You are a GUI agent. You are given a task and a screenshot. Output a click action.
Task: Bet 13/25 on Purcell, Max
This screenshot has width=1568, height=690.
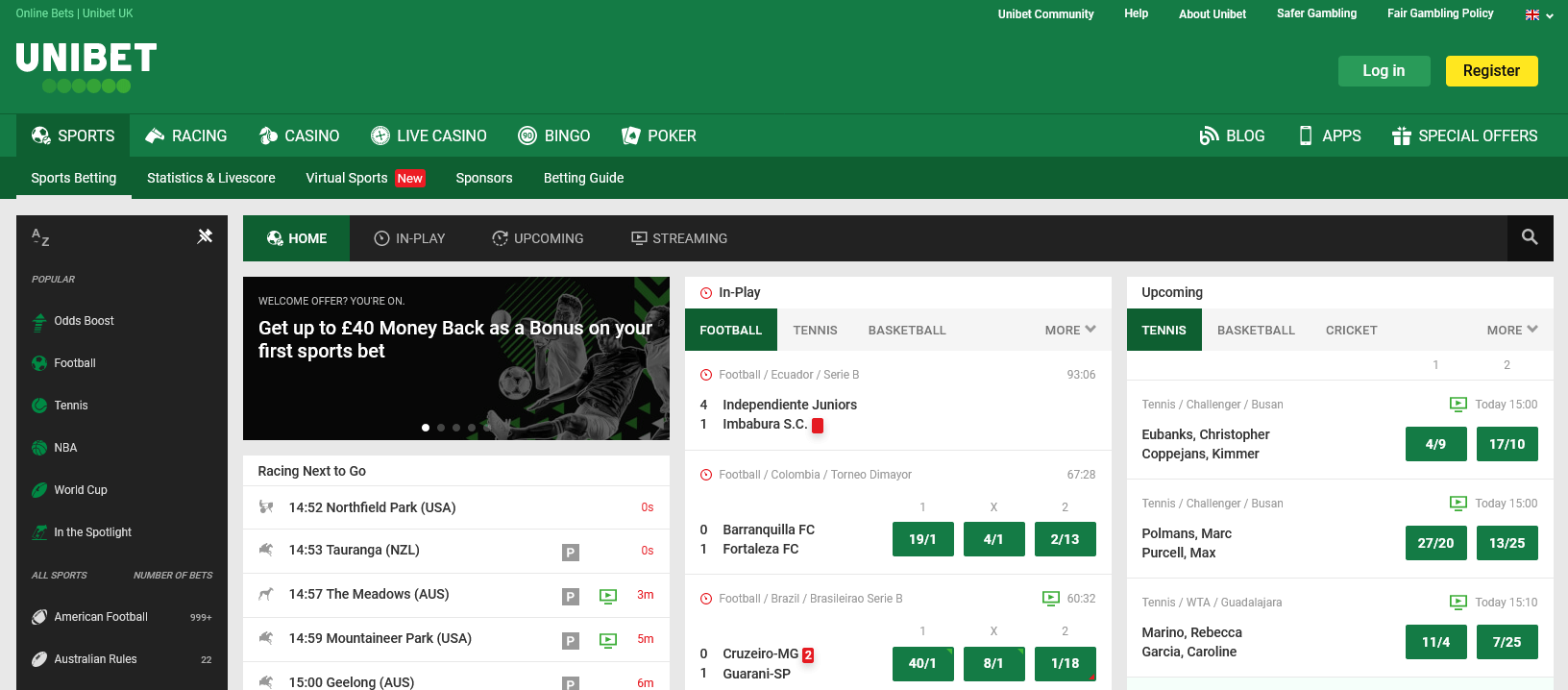tap(1507, 543)
